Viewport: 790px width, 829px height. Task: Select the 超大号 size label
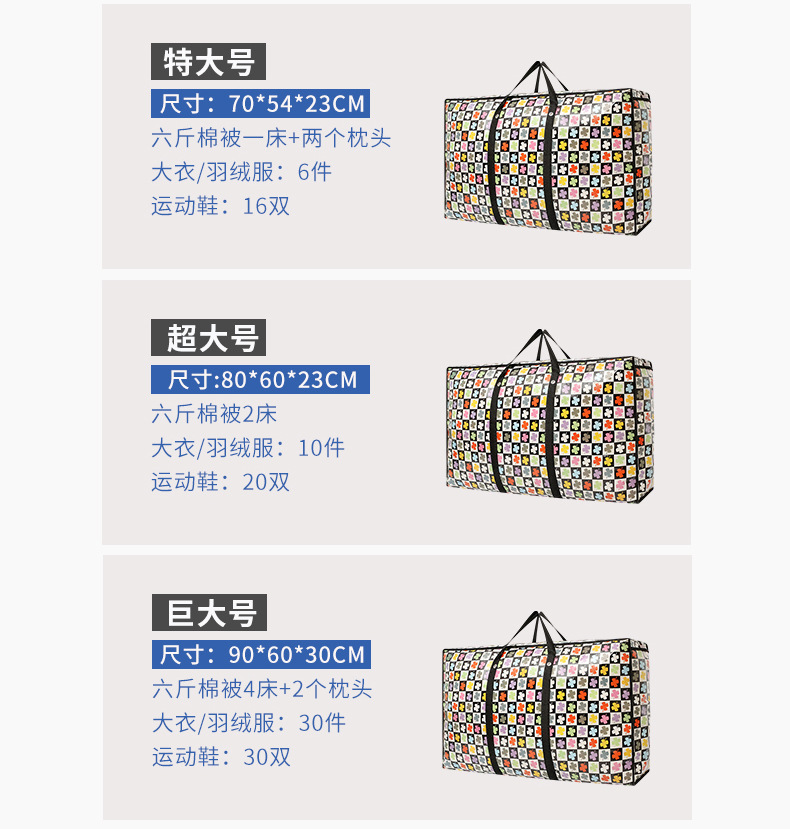tap(208, 337)
